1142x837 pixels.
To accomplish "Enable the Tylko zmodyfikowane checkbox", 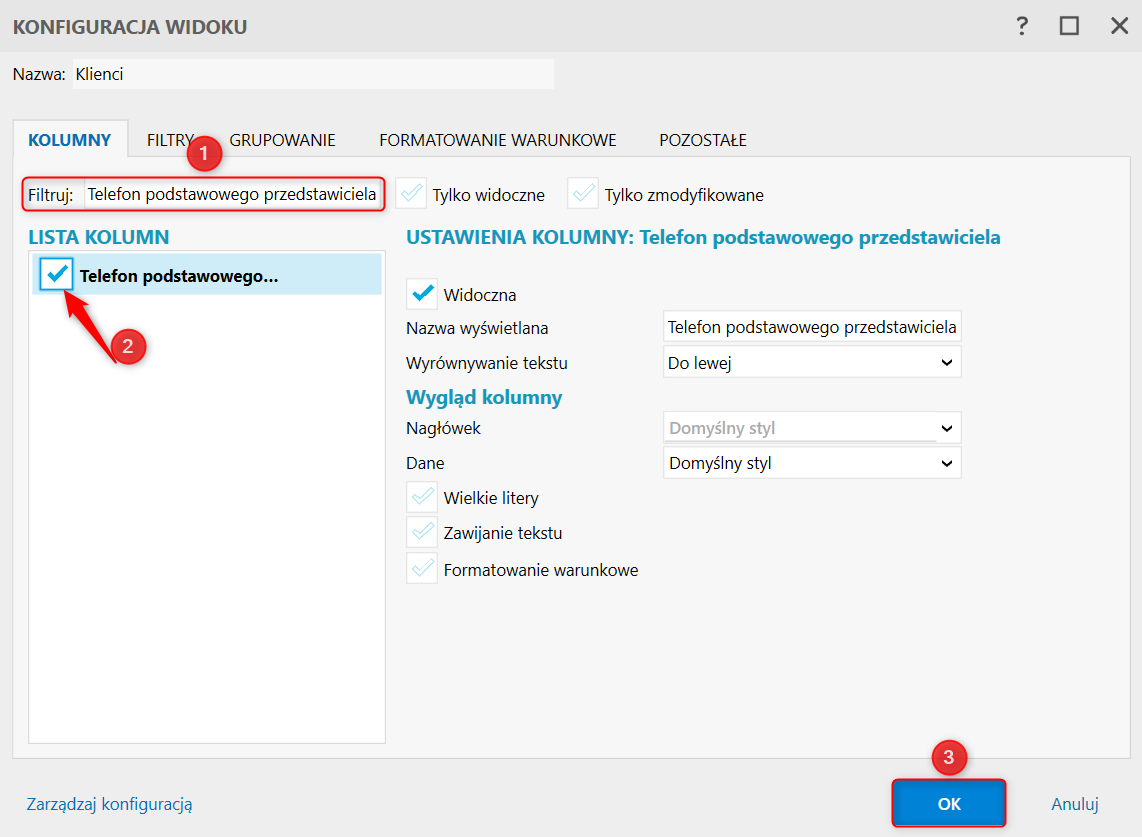I will coord(583,194).
